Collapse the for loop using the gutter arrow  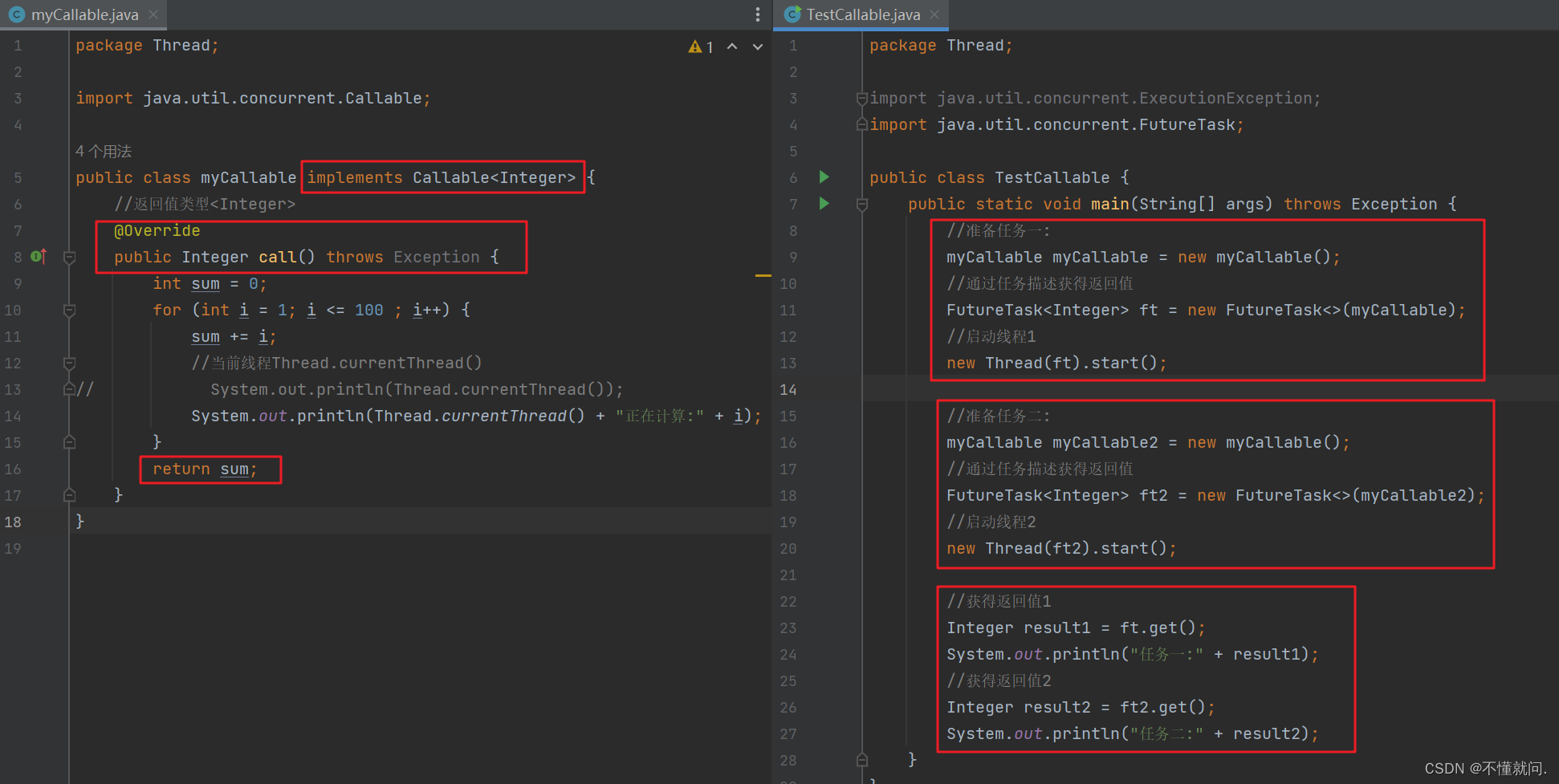click(x=69, y=310)
